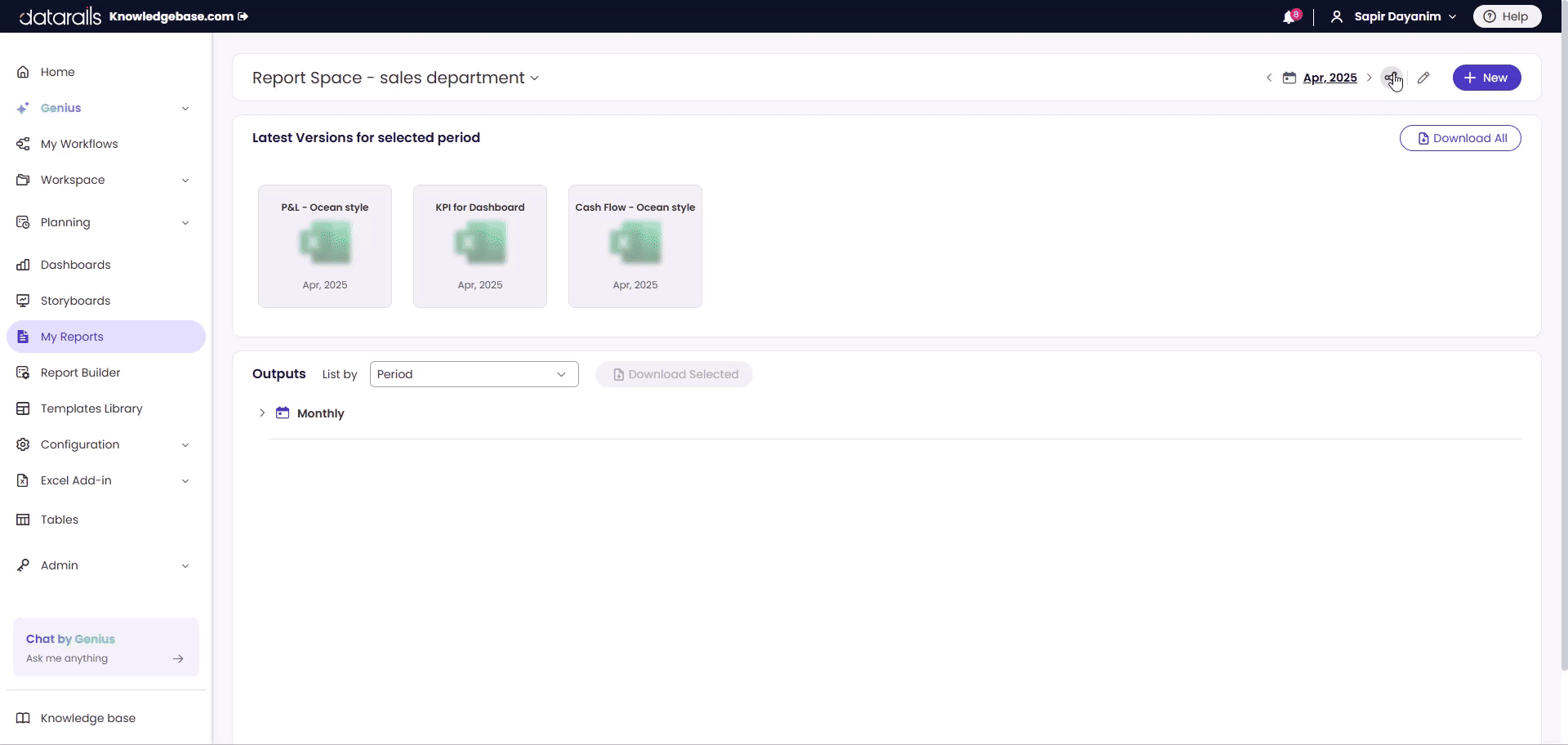The width and height of the screenshot is (1568, 745).
Task: Click the user profile icon
Action: click(x=1337, y=16)
